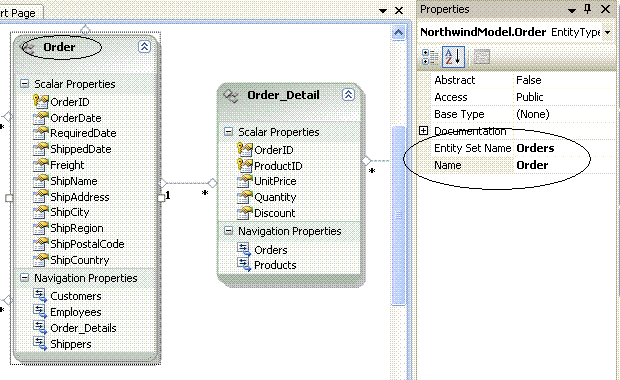Select Products navigation text in Order_Detail
The height and width of the screenshot is (380, 620).
[275, 265]
